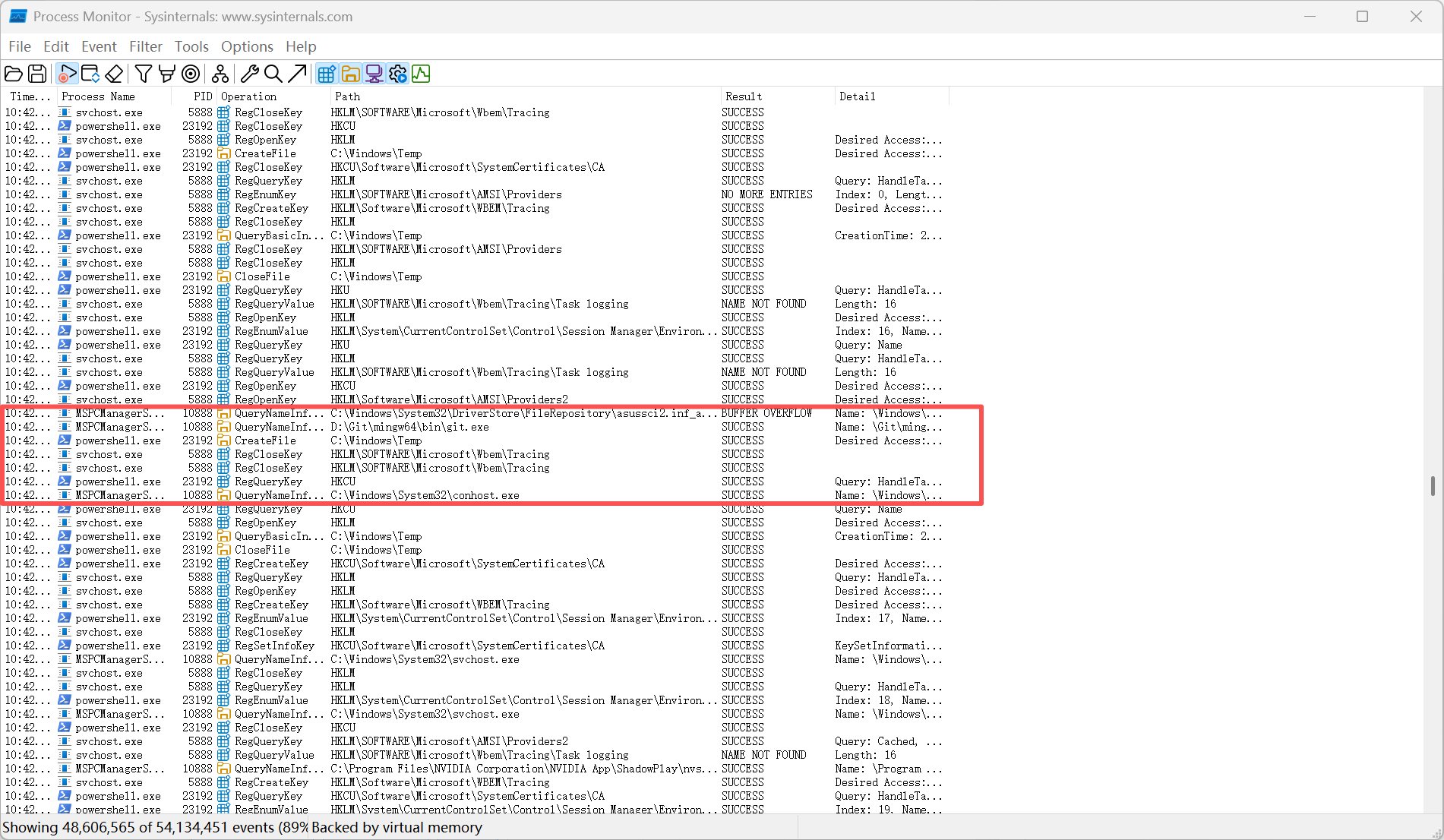Toggle Show Profiling Events icon
The height and width of the screenshot is (840, 1444).
(421, 74)
